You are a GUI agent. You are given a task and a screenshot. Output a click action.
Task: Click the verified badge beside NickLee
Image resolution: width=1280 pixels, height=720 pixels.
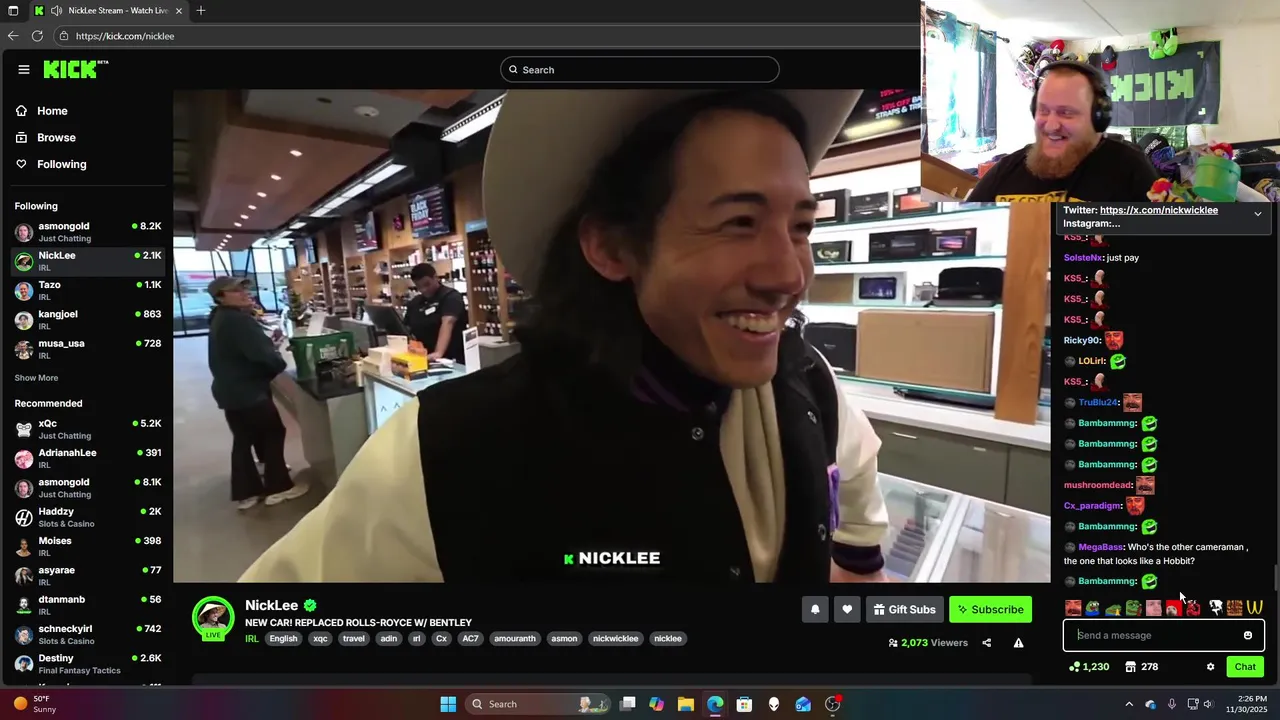pos(310,605)
